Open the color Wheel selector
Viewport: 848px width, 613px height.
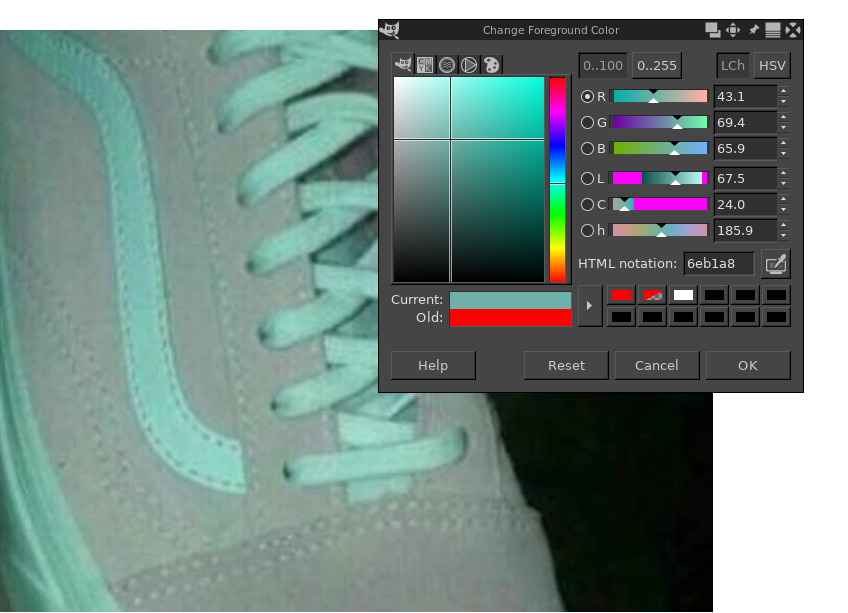(x=469, y=65)
